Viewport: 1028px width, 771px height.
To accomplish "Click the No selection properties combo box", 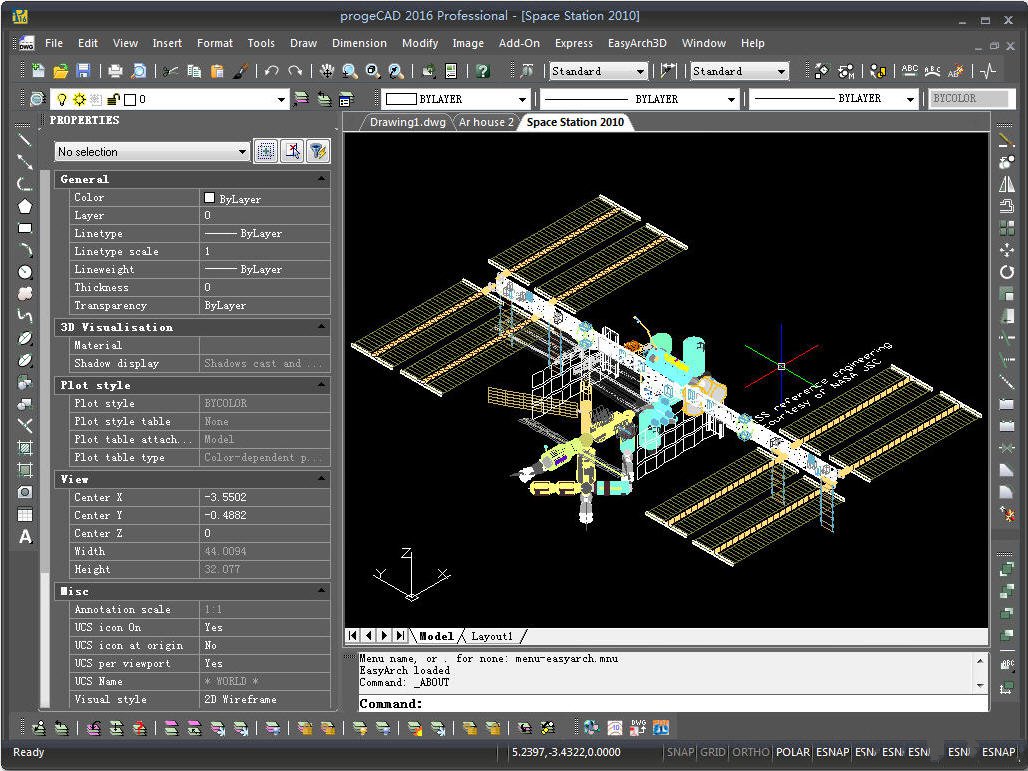I will pos(150,151).
